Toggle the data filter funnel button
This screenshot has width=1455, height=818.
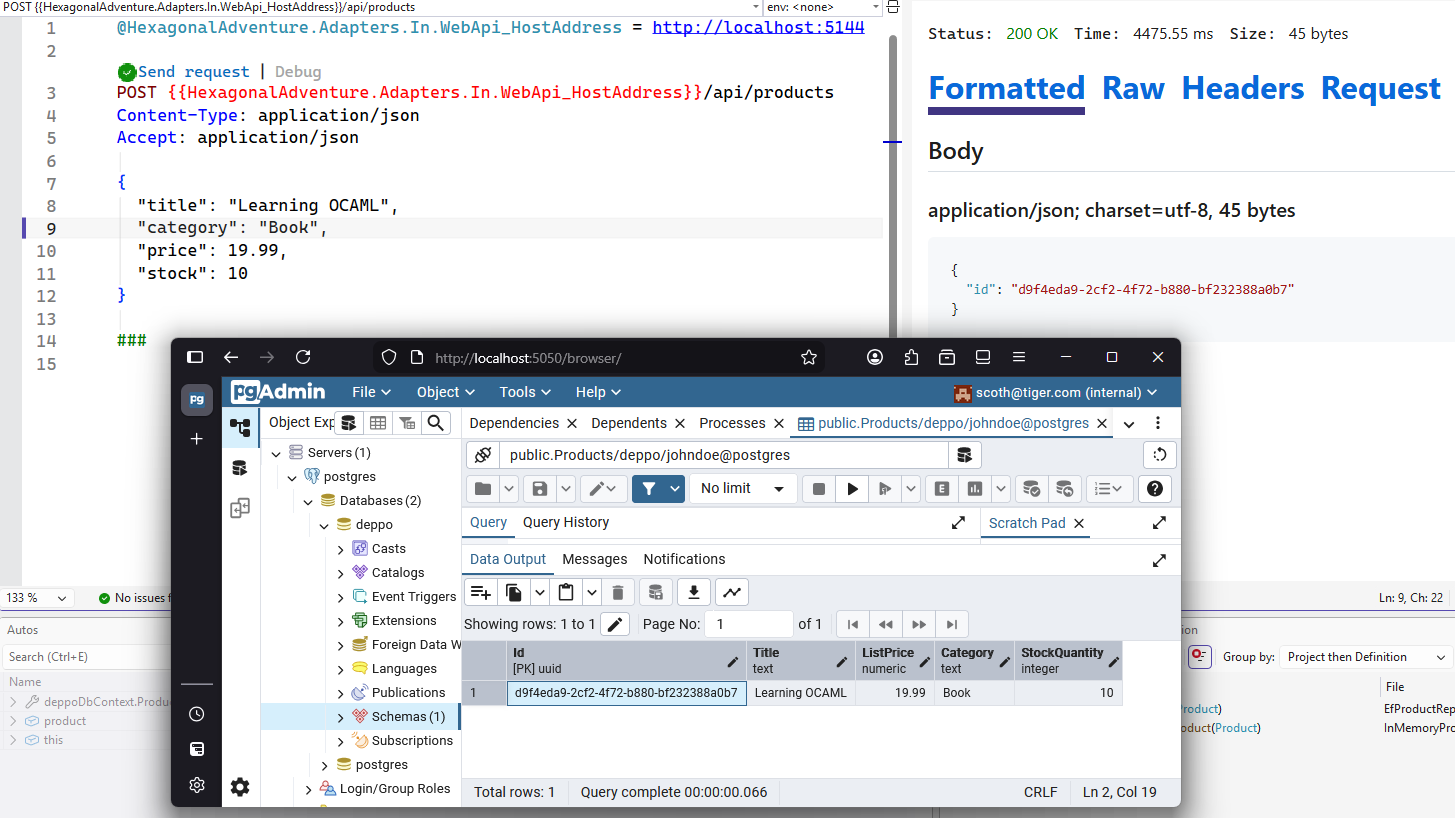tap(649, 489)
